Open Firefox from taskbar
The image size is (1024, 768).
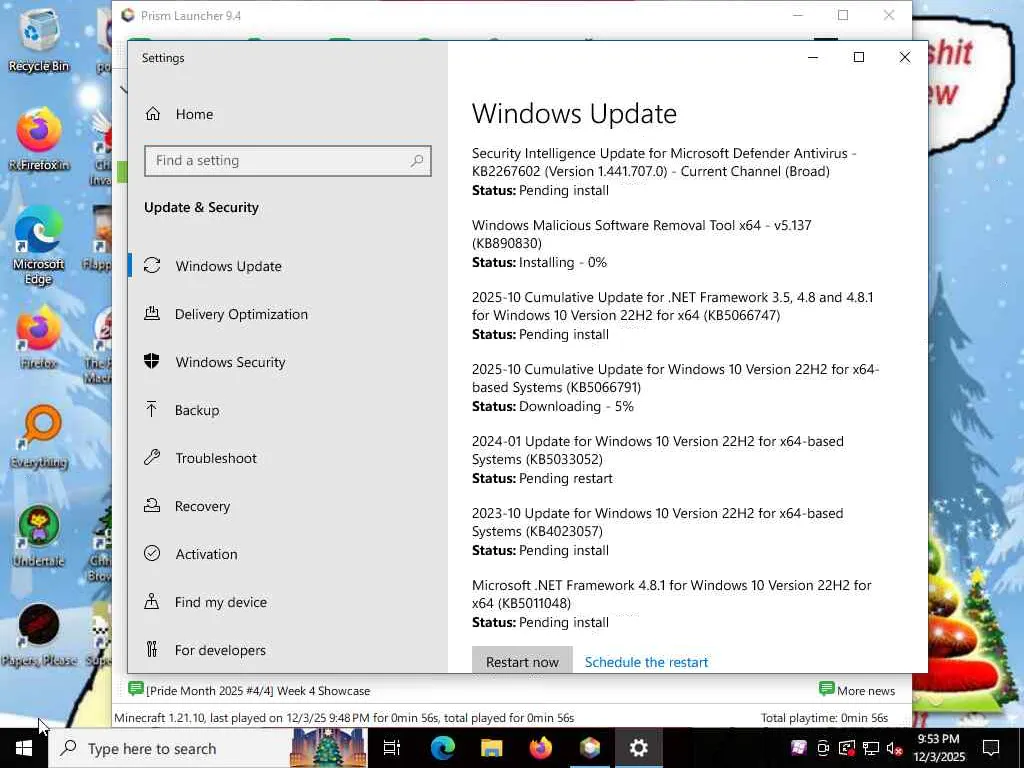541,748
